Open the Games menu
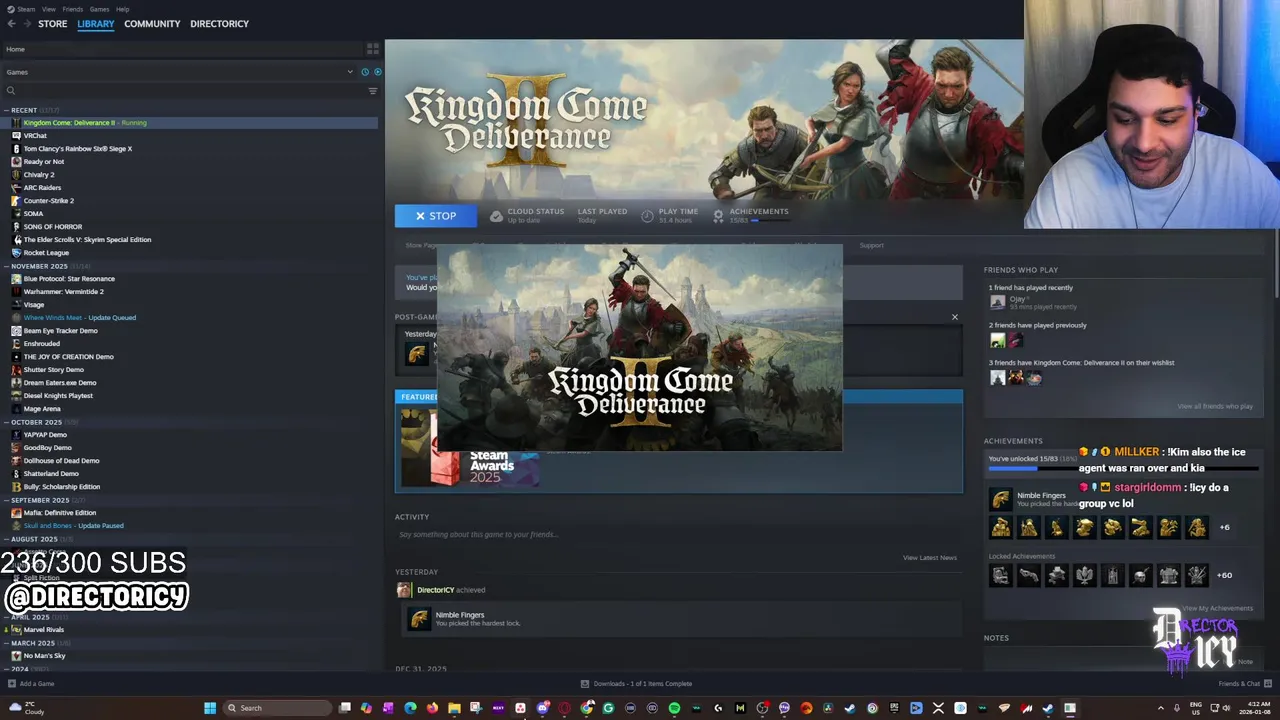Screen dimensions: 1280x720 [99, 9]
